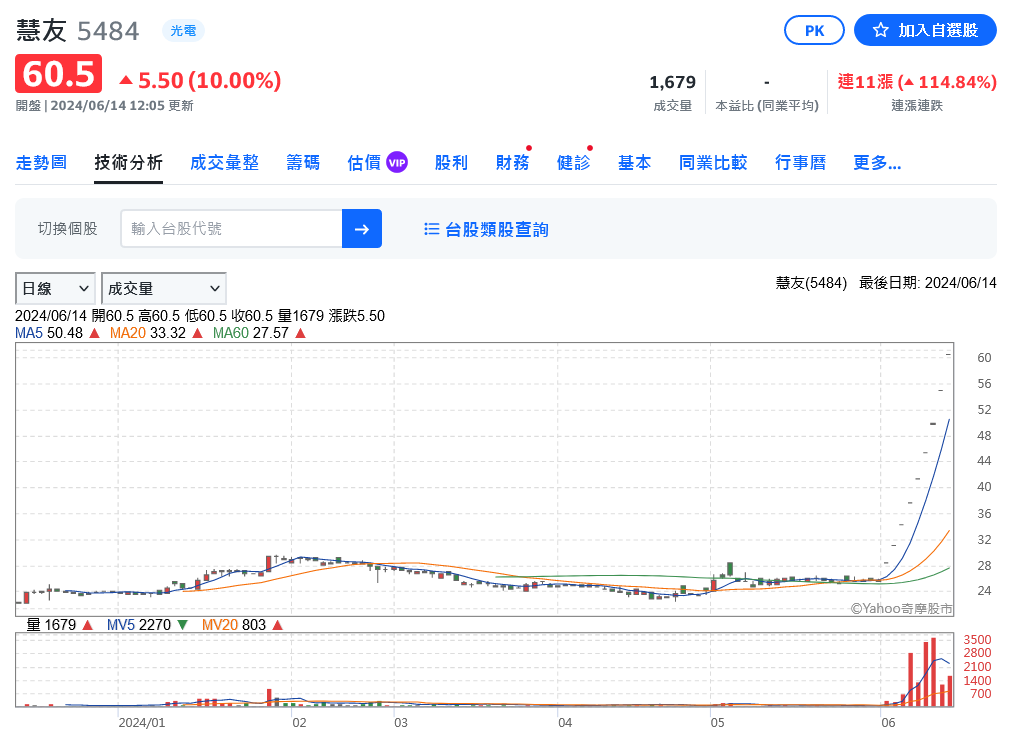Click the 光電 industry tag
The image size is (1014, 734).
click(184, 30)
